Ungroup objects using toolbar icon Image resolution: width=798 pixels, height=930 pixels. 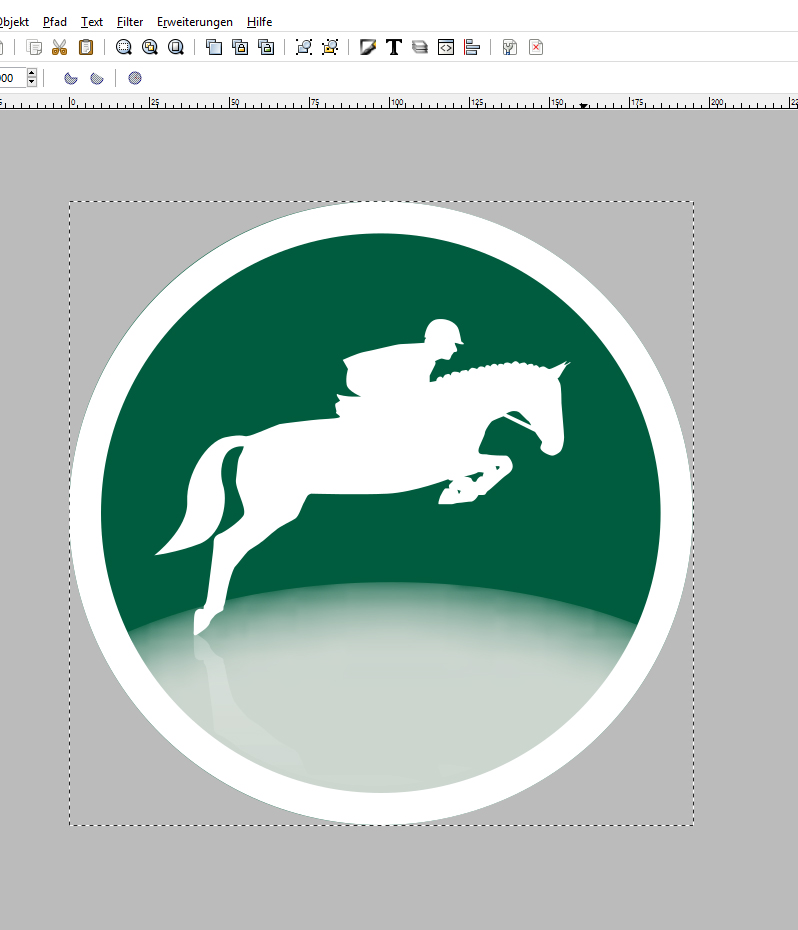click(x=331, y=47)
